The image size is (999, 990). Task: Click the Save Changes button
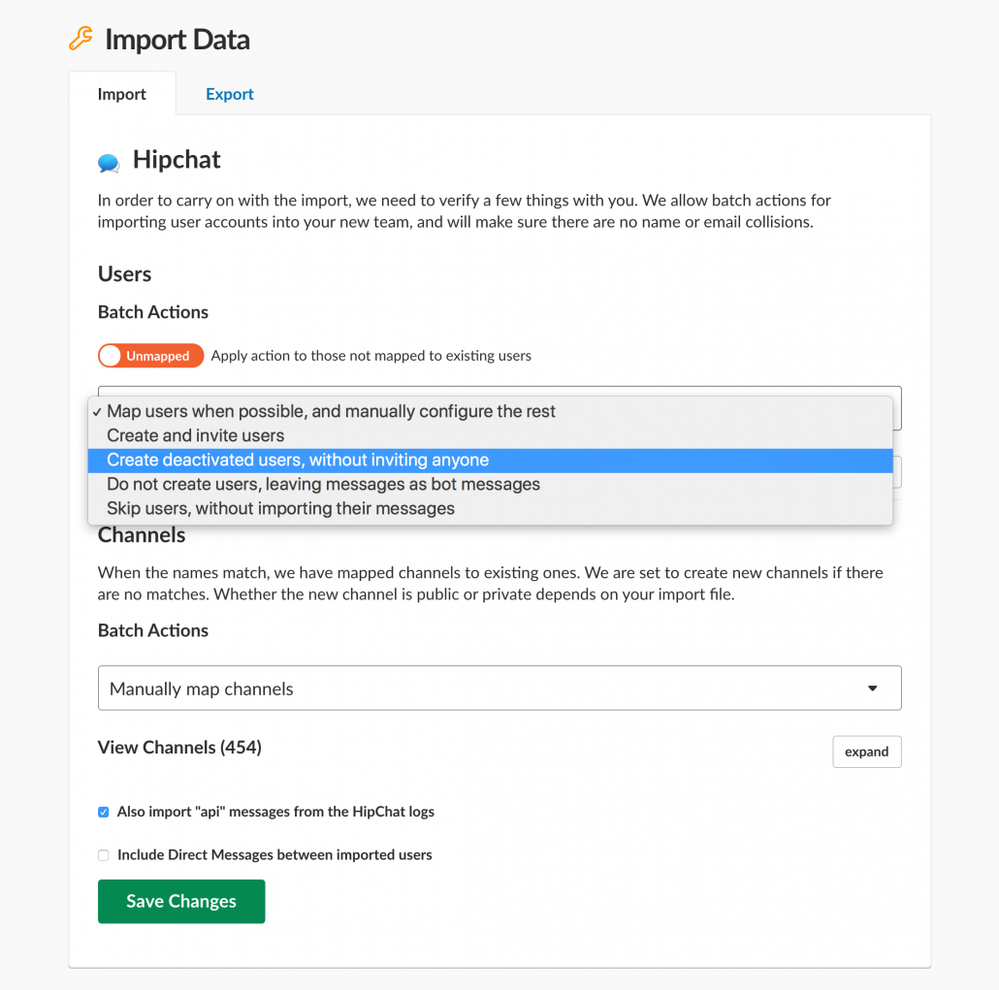point(182,901)
